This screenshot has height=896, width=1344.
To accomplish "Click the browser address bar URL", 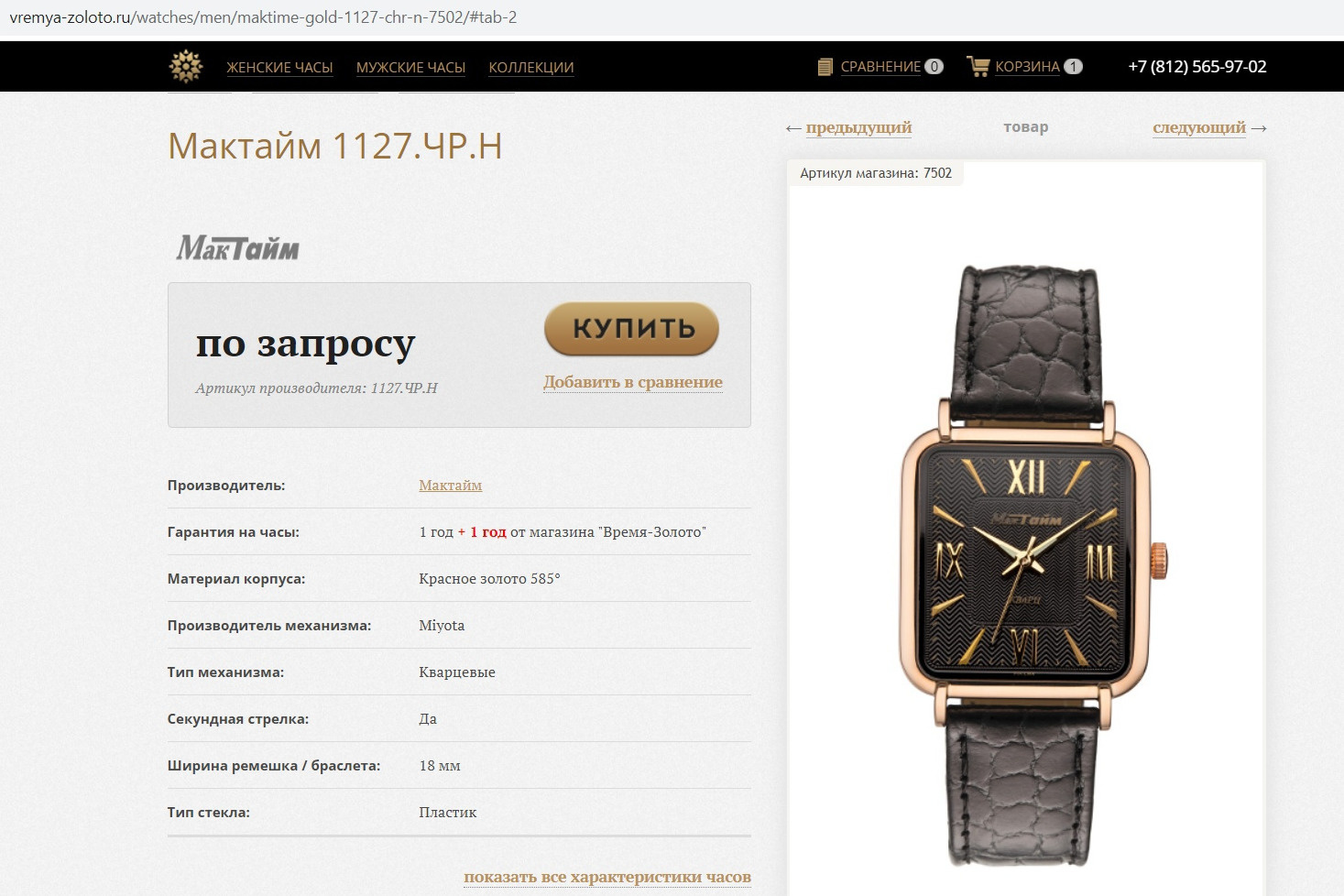I will coord(263,17).
